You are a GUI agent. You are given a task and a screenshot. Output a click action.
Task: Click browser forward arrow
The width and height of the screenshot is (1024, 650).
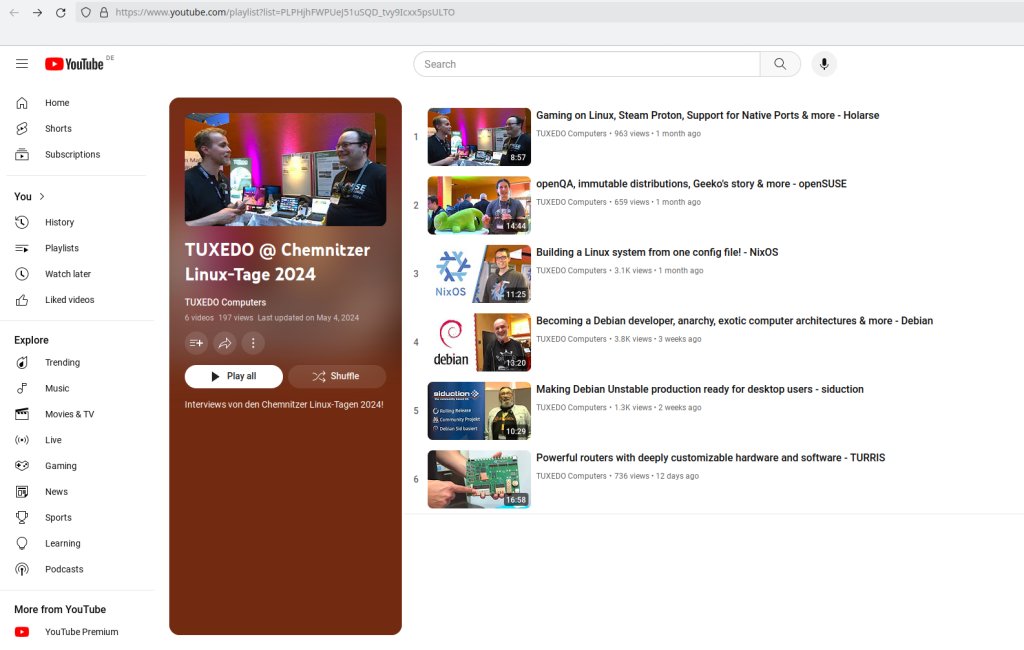point(37,12)
